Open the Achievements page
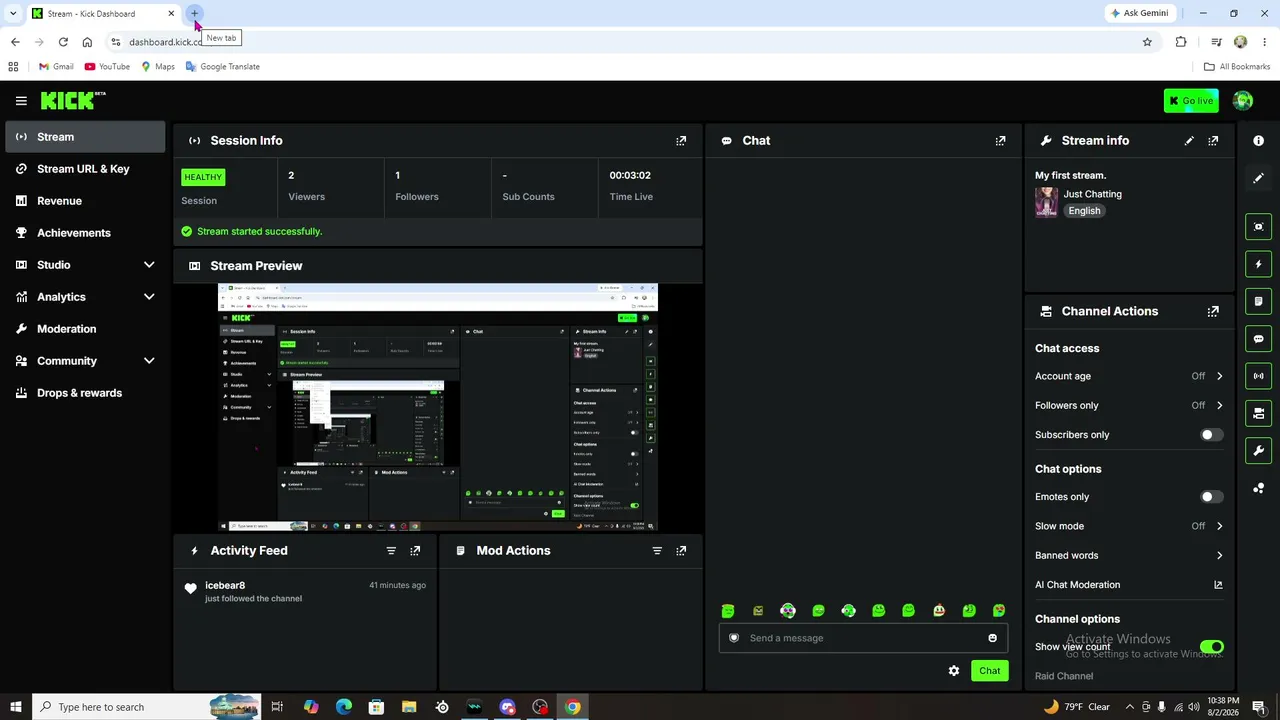 tap(85, 233)
